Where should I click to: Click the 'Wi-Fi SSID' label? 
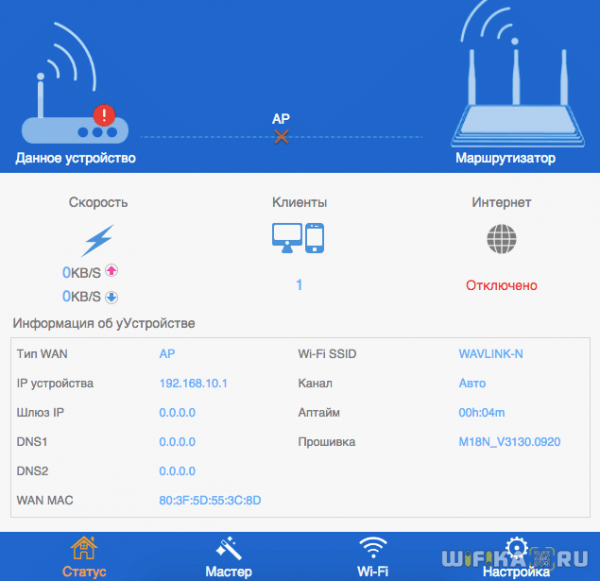point(327,354)
